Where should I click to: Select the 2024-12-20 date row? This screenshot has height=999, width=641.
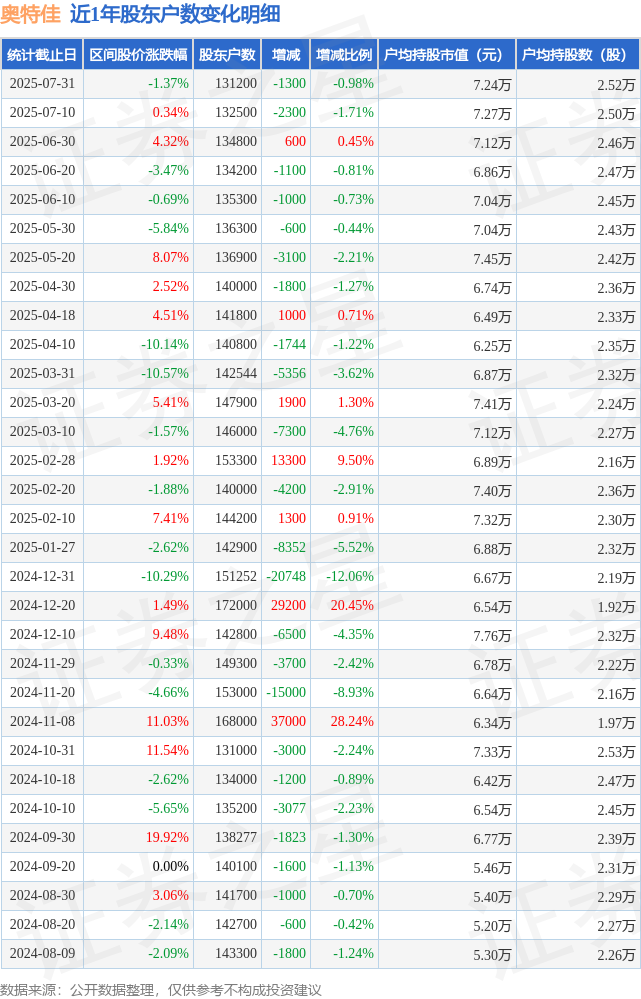tap(320, 606)
